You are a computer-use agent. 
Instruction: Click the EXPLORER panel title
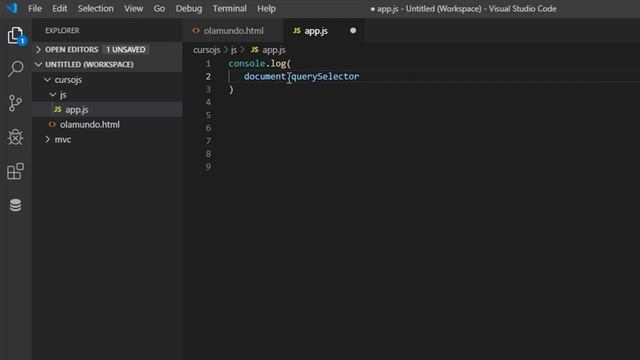pos(62,31)
